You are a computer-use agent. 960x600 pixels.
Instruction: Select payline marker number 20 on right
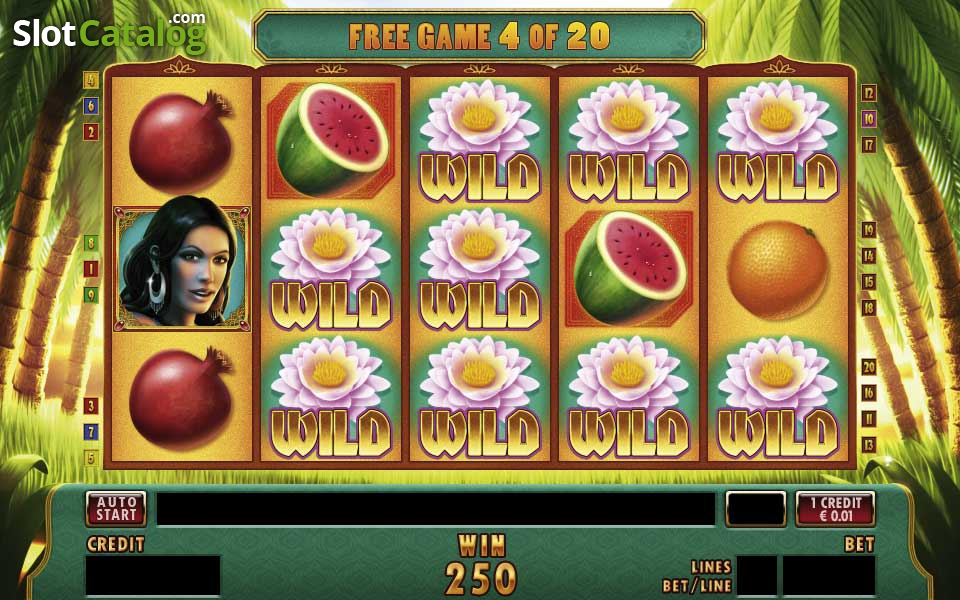point(869,367)
